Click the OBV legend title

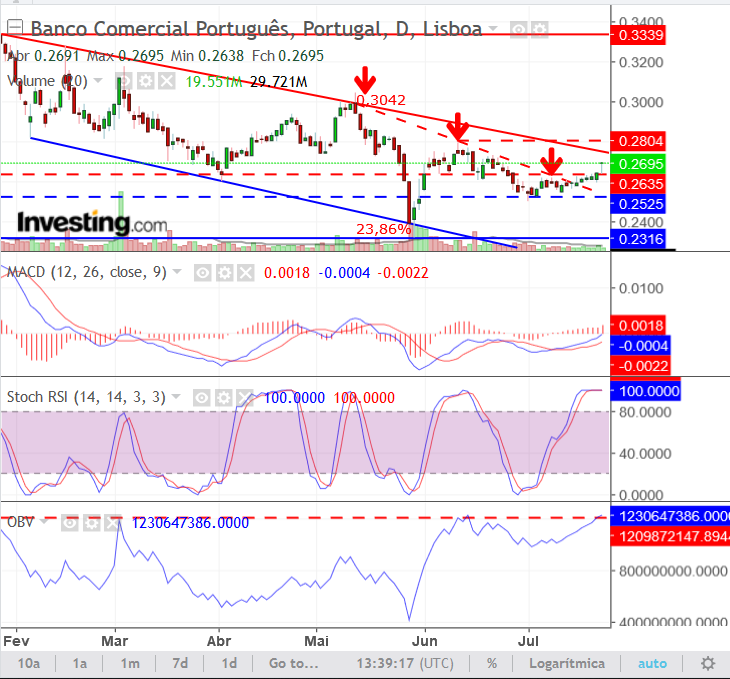click(20, 522)
